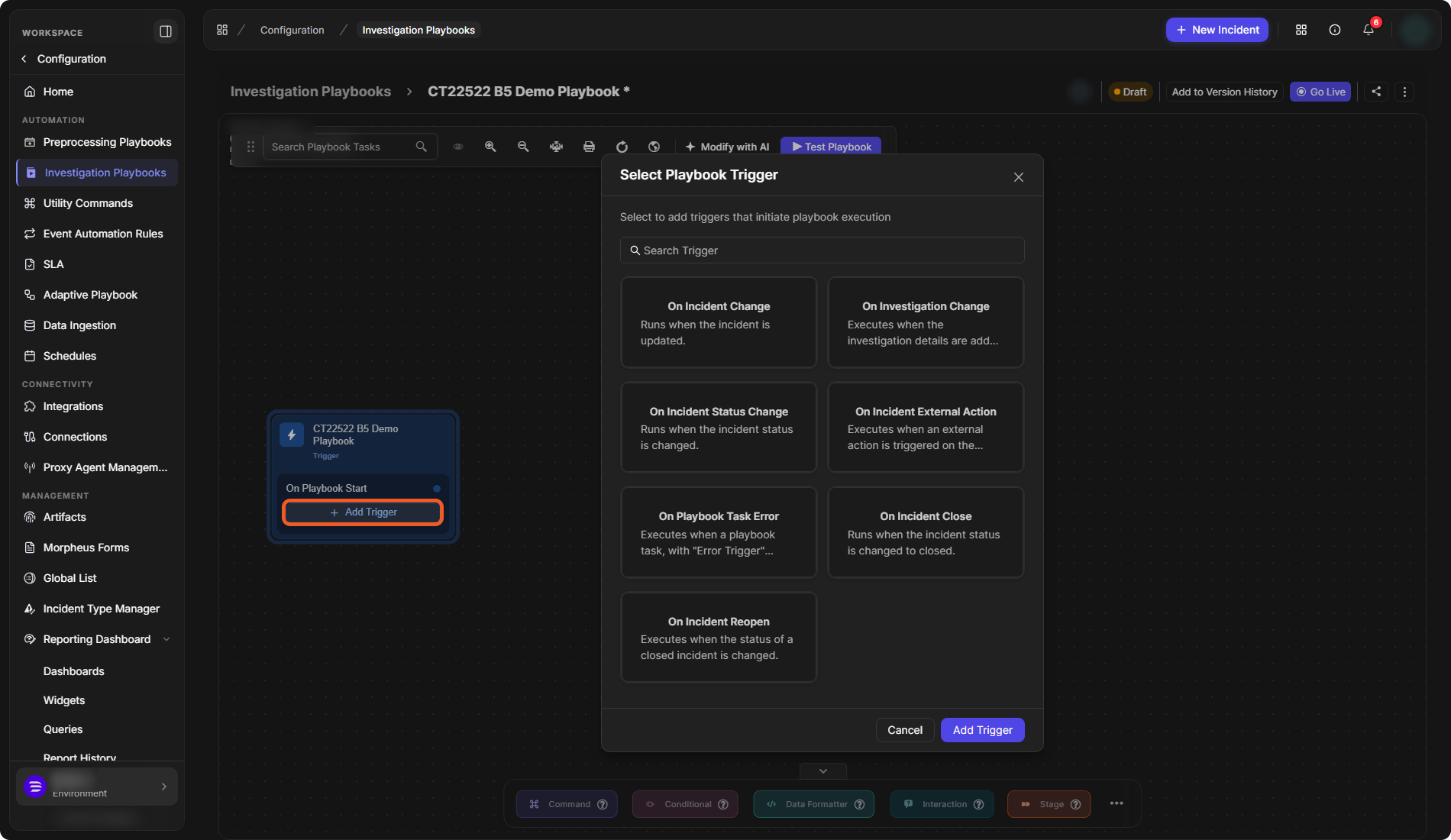Click the Draft status badge
Screen dimensions: 1451x840
tap(1130, 92)
